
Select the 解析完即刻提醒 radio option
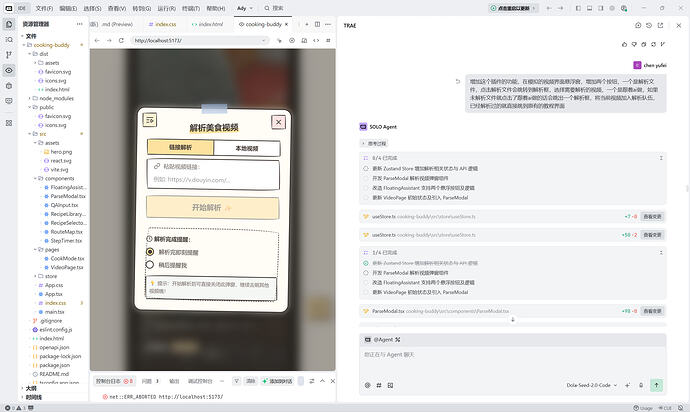pyautogui.click(x=150, y=252)
